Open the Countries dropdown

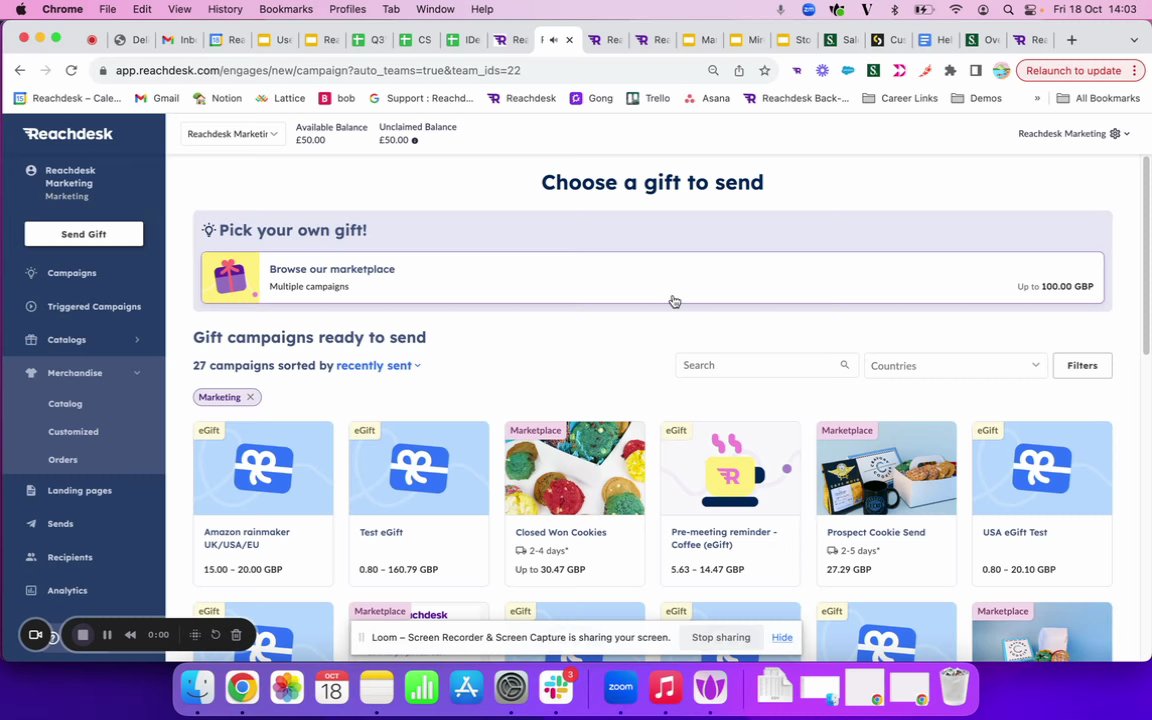pos(954,365)
